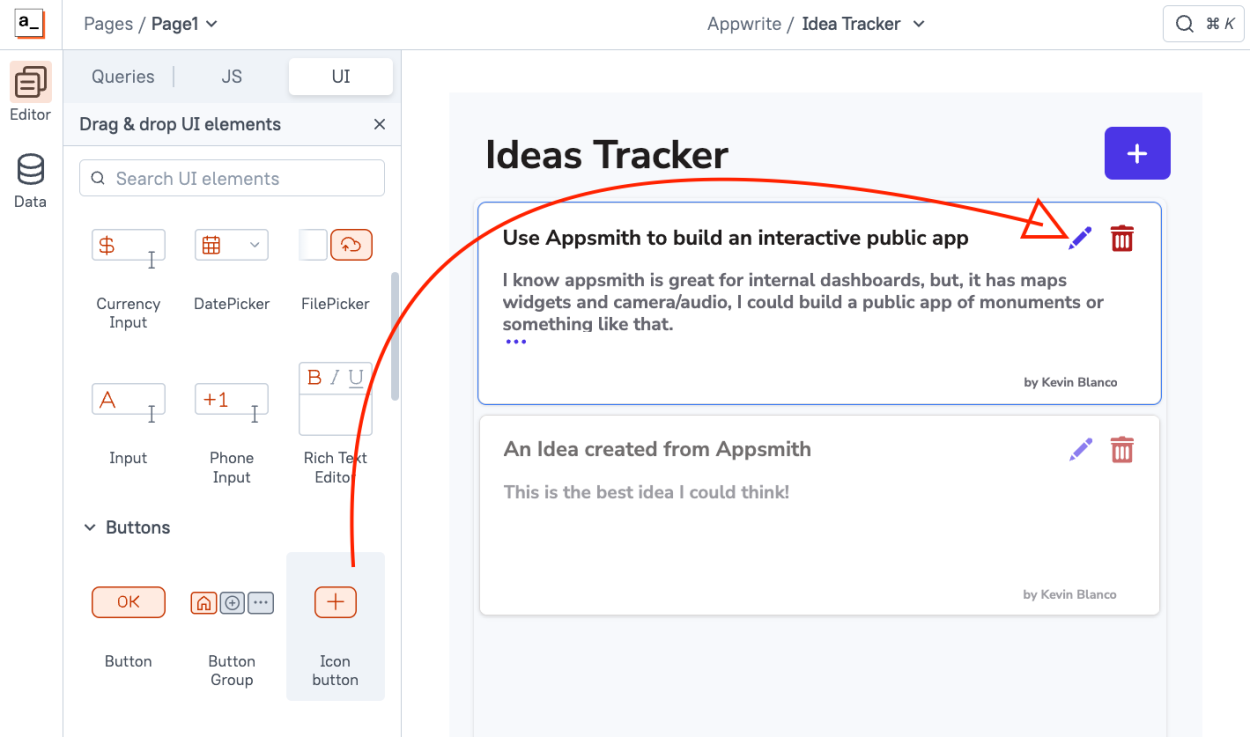Switch to the Queries tab
This screenshot has width=1250, height=737.
(x=122, y=76)
